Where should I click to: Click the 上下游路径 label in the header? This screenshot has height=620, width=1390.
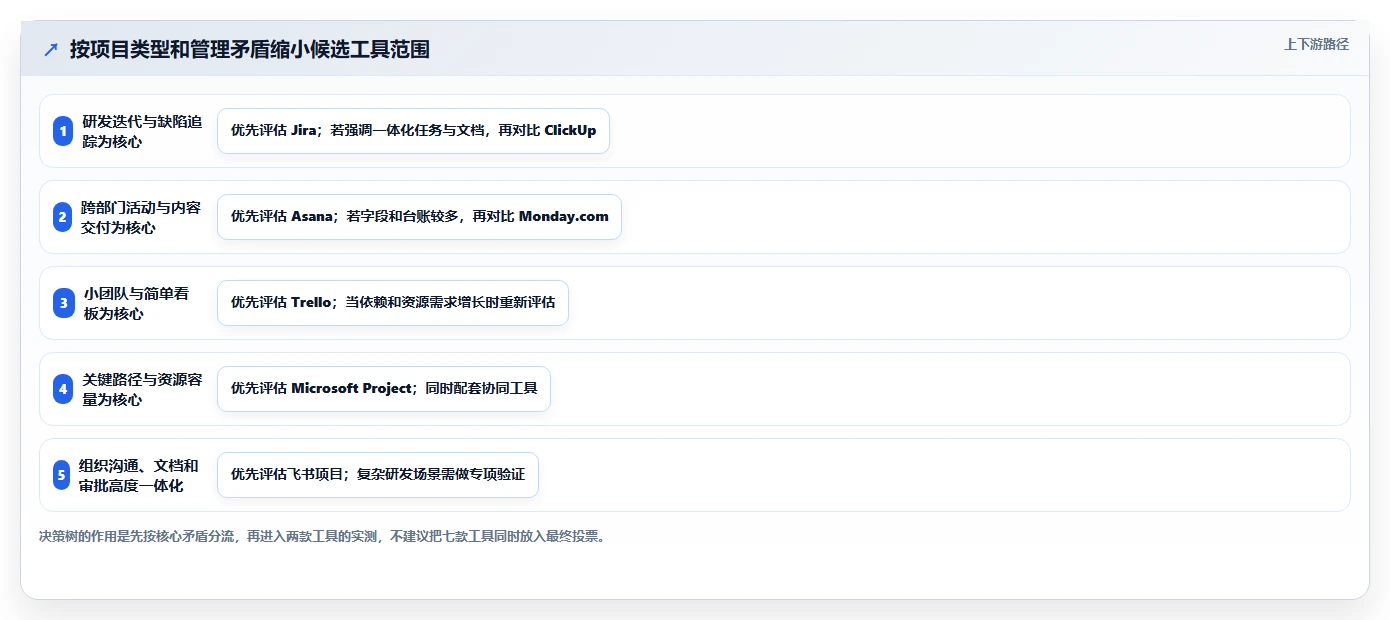point(1316,44)
